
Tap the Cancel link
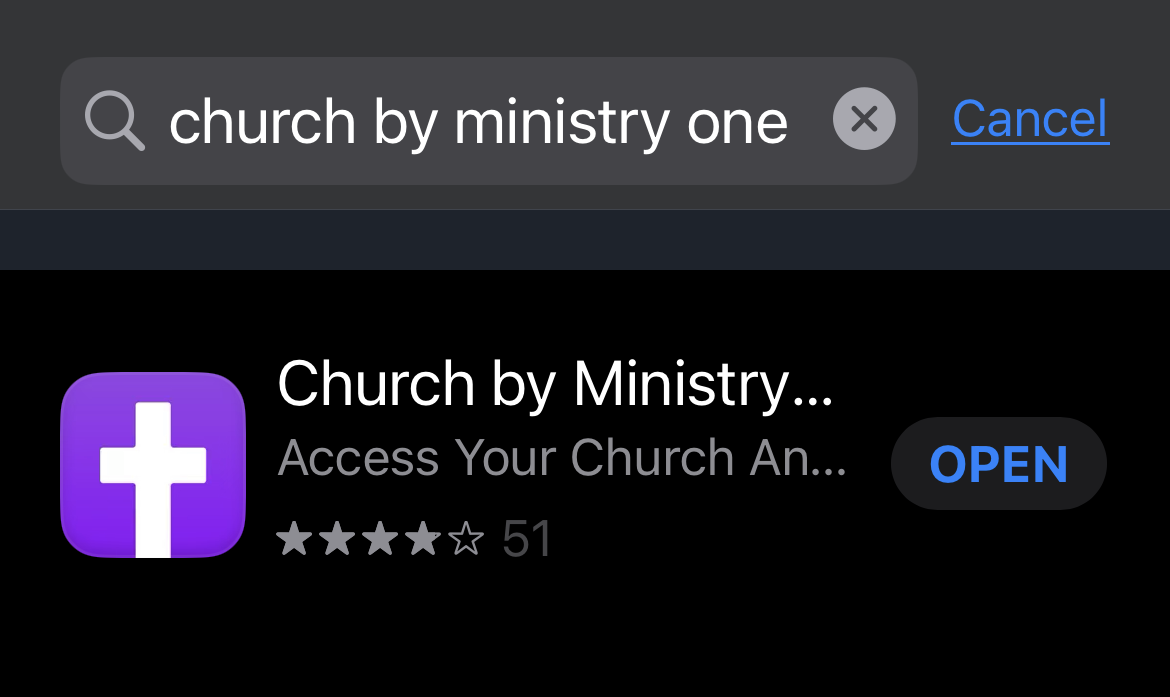pos(1030,120)
